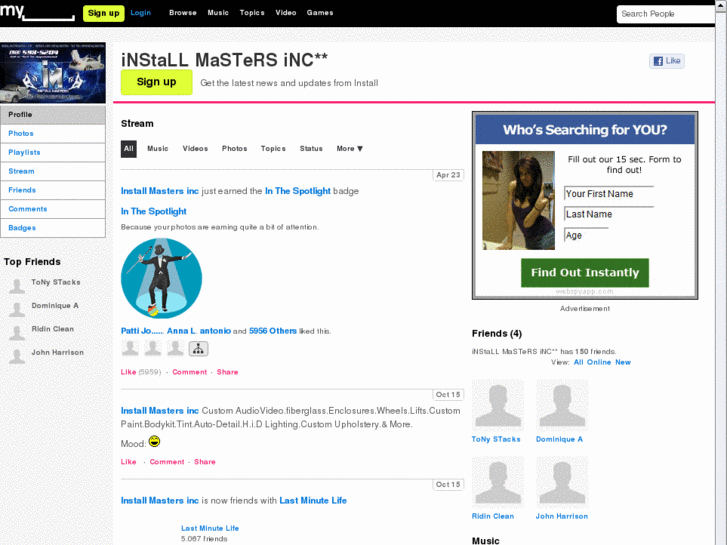
Task: Click the Patti Jo liker name link
Action: point(142,331)
